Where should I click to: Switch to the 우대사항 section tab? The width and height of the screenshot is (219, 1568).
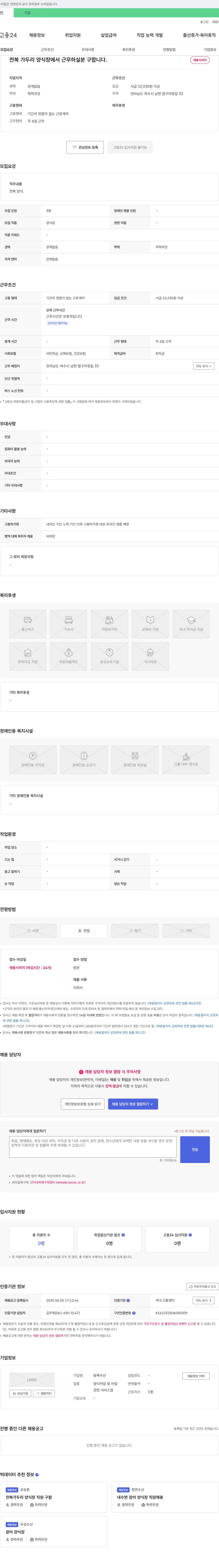click(88, 50)
